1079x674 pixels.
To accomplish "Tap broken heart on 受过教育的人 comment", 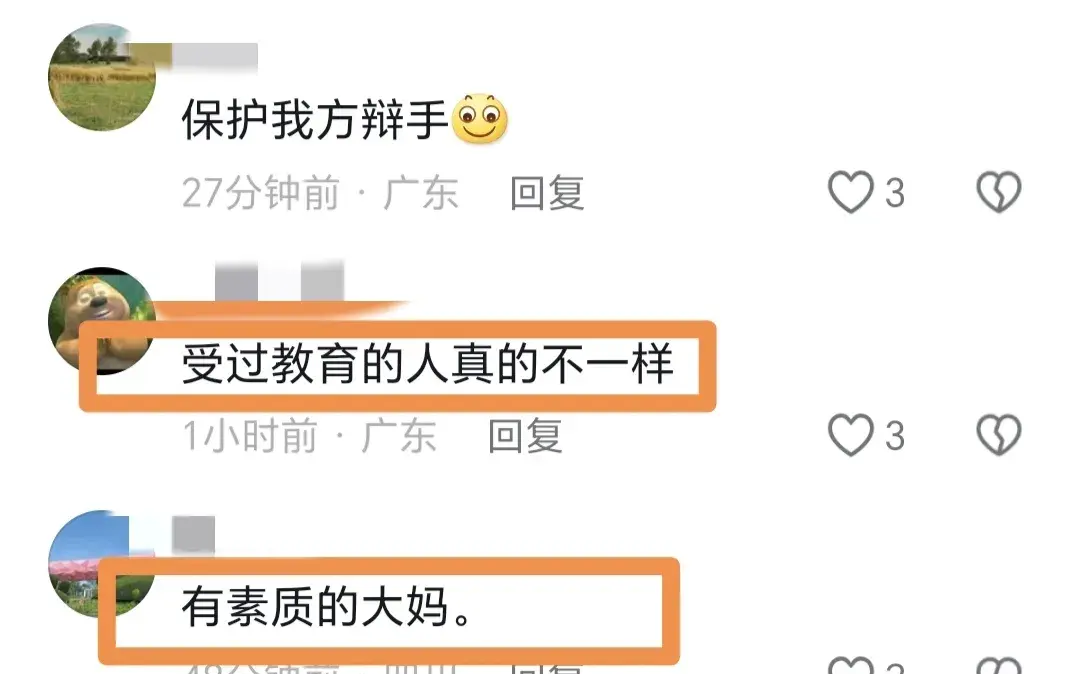I will [998, 435].
